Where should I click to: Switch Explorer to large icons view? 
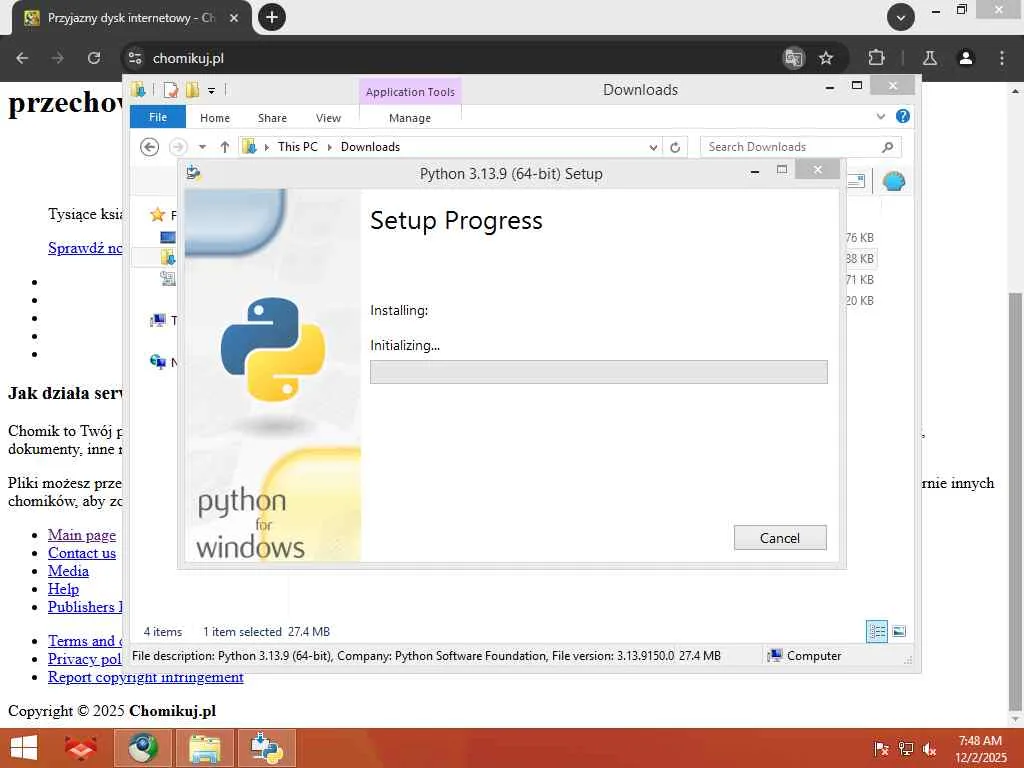click(x=899, y=632)
